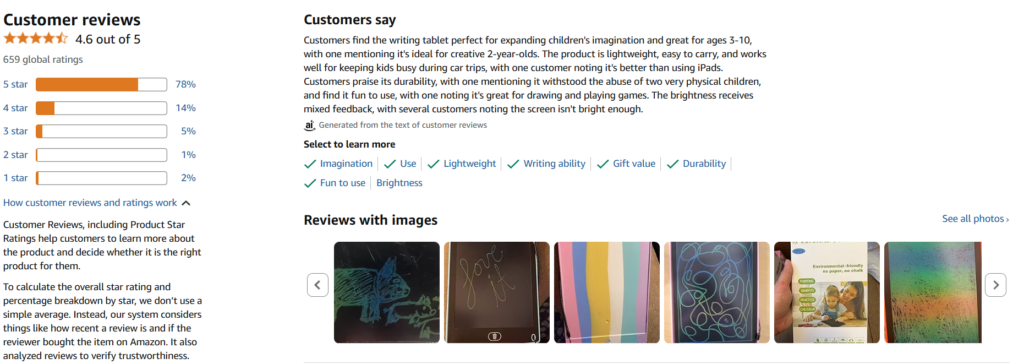Screen dimensions: 1024x364
Task: Open the 1 star percentage link
Action: (188, 178)
